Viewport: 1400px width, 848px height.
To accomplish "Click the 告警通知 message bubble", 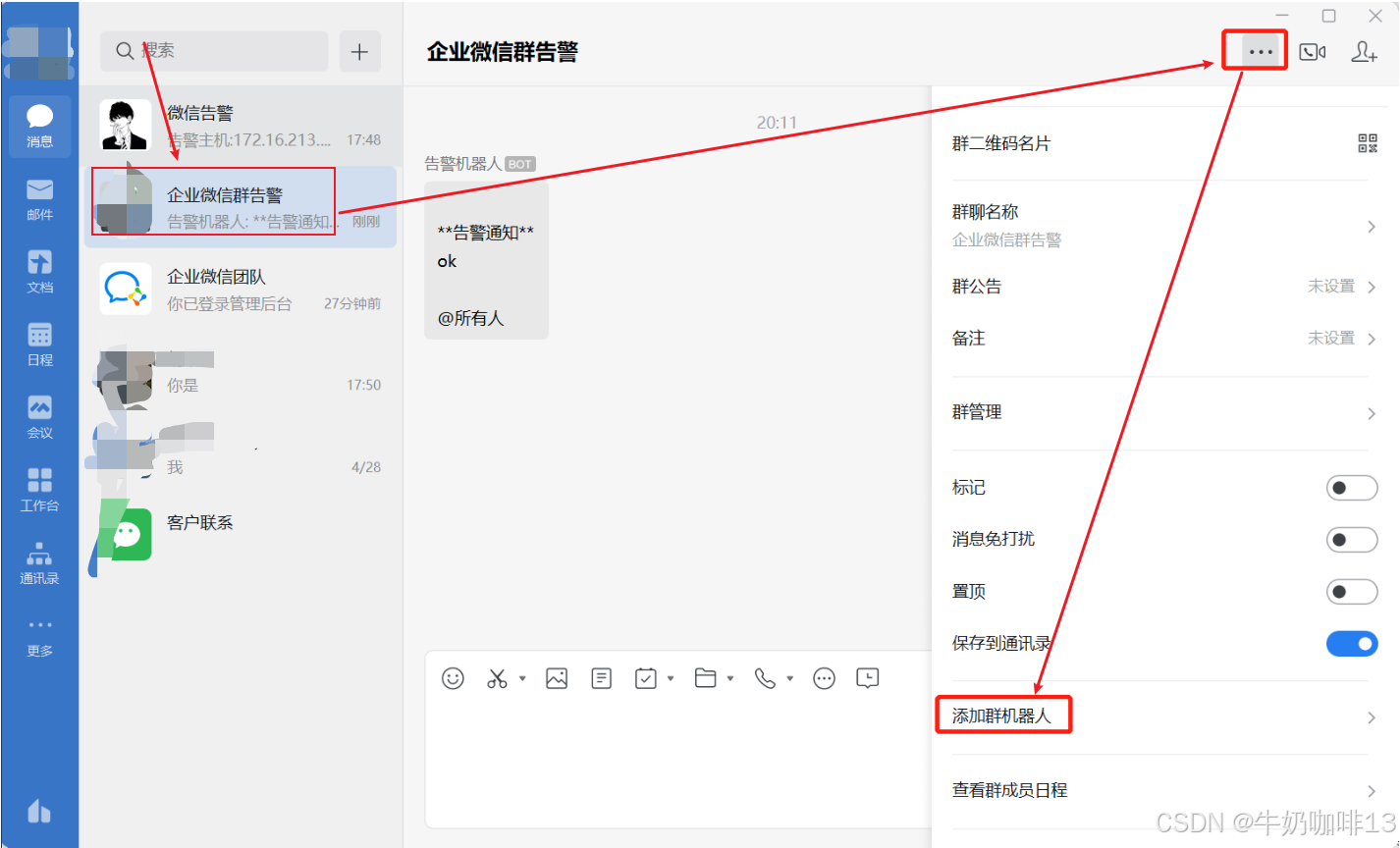I will pos(486,260).
